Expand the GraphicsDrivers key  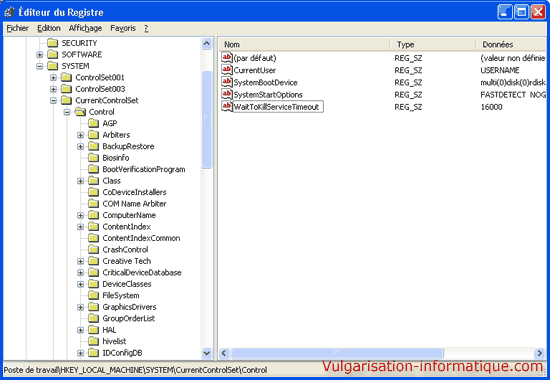point(81,307)
